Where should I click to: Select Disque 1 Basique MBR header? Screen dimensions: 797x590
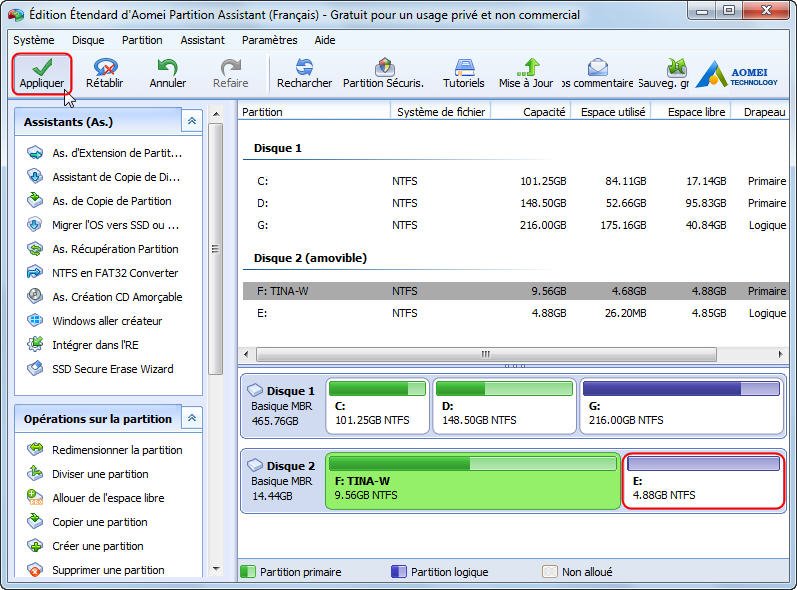(282, 406)
